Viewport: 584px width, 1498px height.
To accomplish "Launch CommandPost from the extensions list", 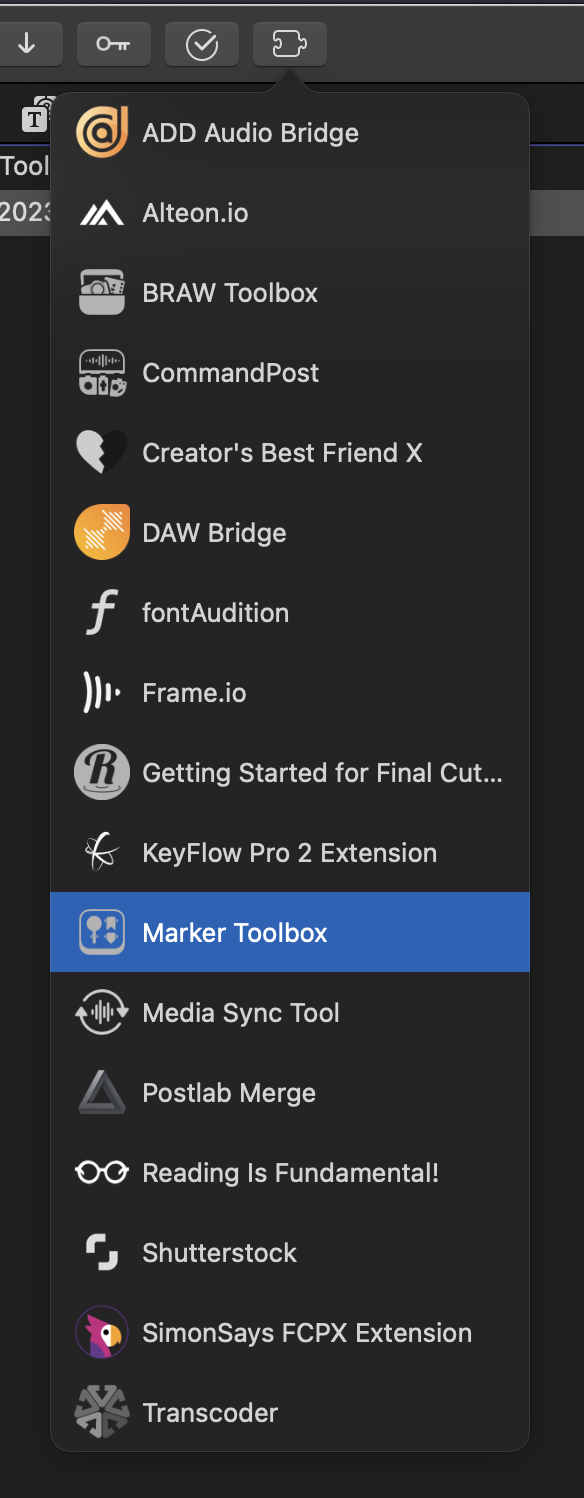I will [290, 373].
